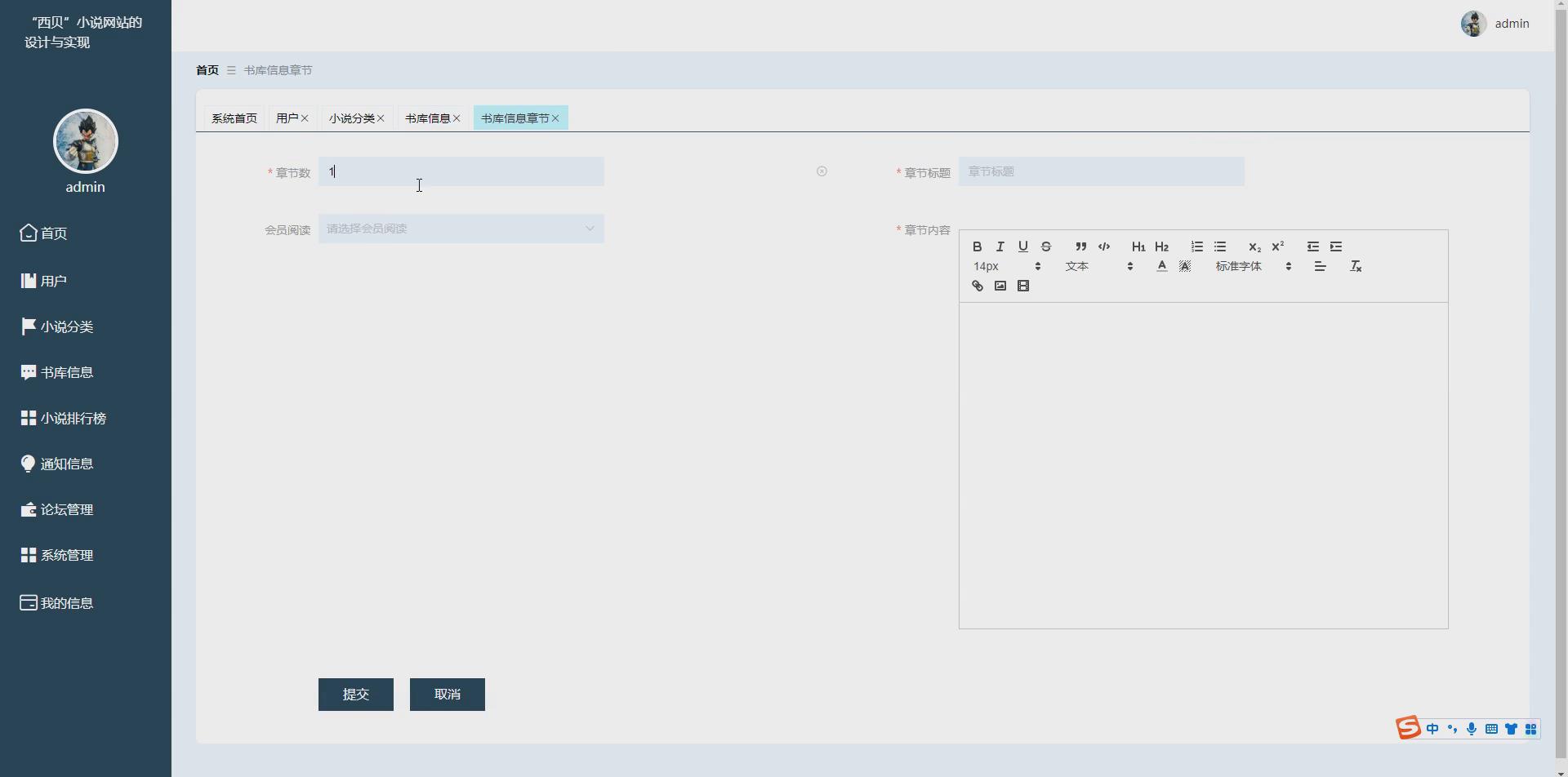
Task: Click the sidebar admin avatar image
Action: coord(86,141)
